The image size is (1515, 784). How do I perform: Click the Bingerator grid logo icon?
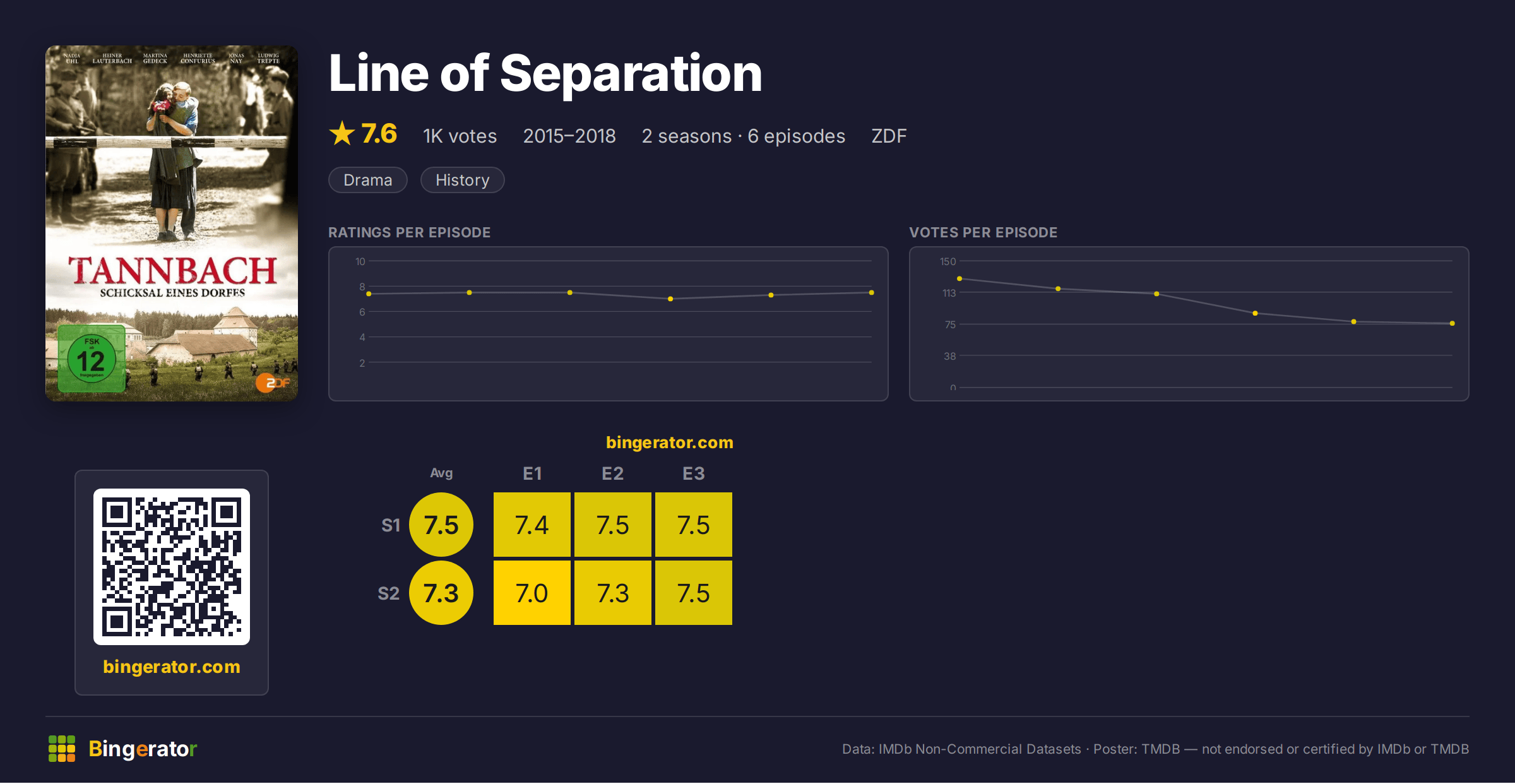(x=62, y=749)
